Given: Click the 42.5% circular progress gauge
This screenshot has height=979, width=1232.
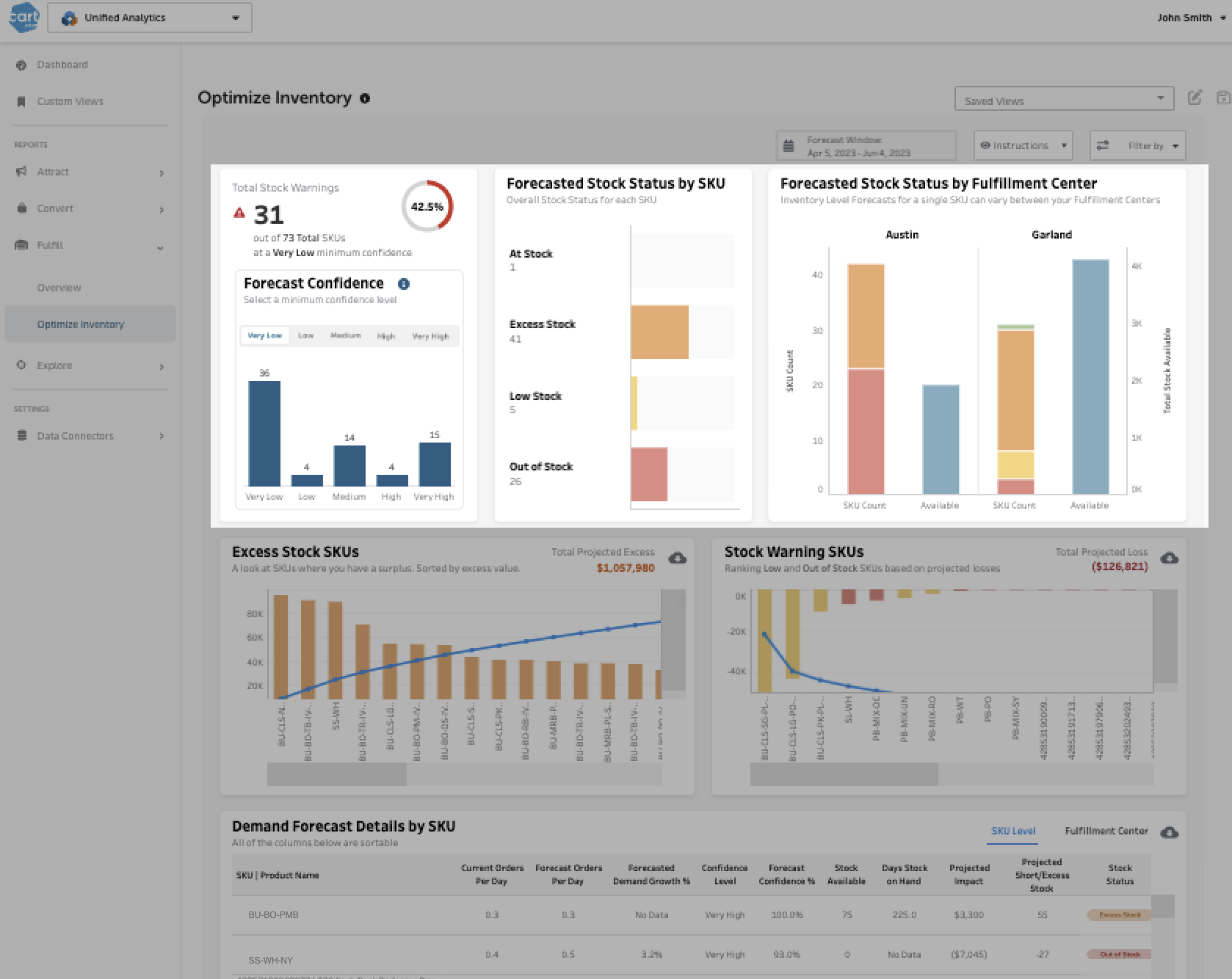Looking at the screenshot, I should [x=427, y=206].
